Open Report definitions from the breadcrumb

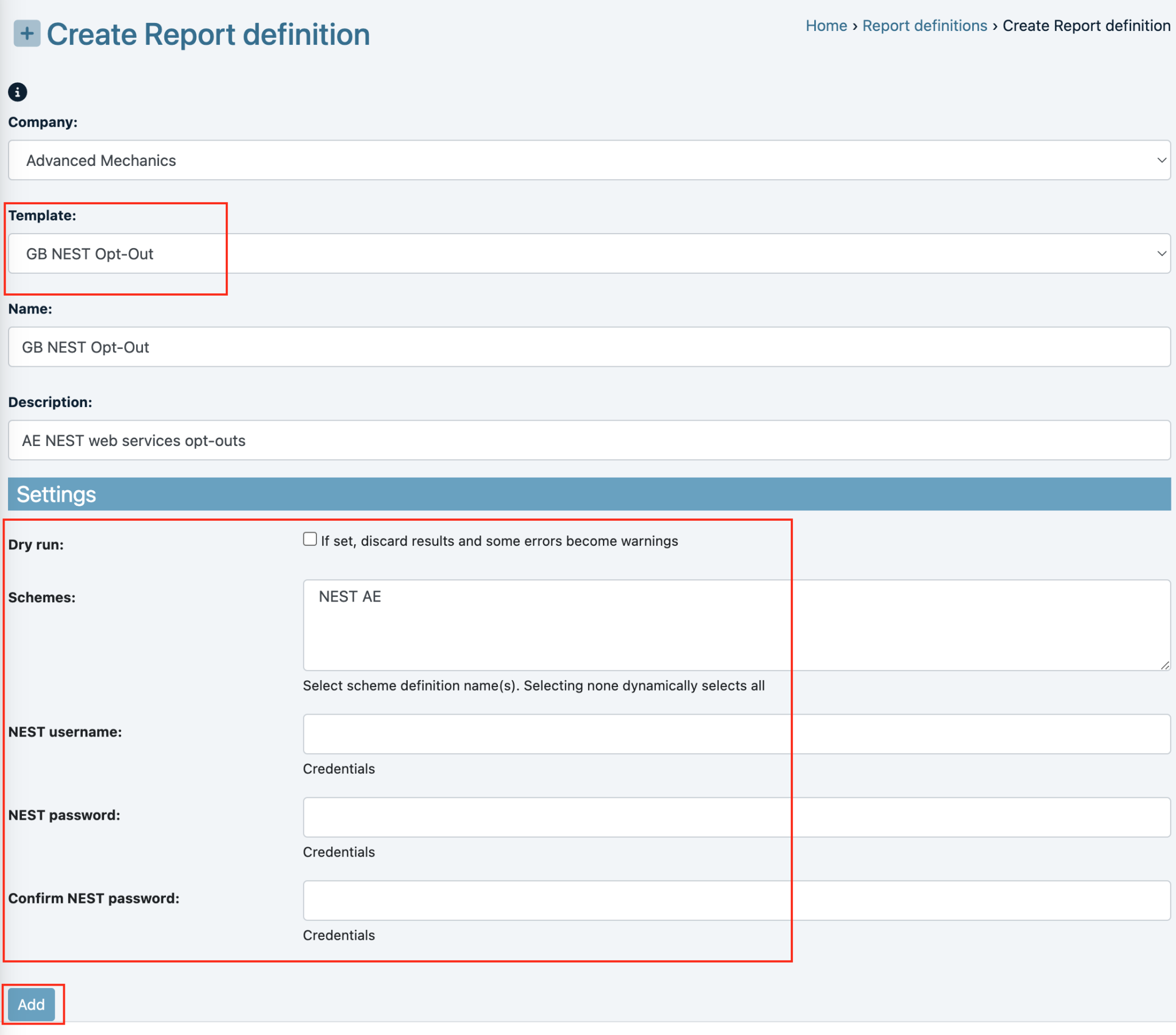click(x=923, y=25)
